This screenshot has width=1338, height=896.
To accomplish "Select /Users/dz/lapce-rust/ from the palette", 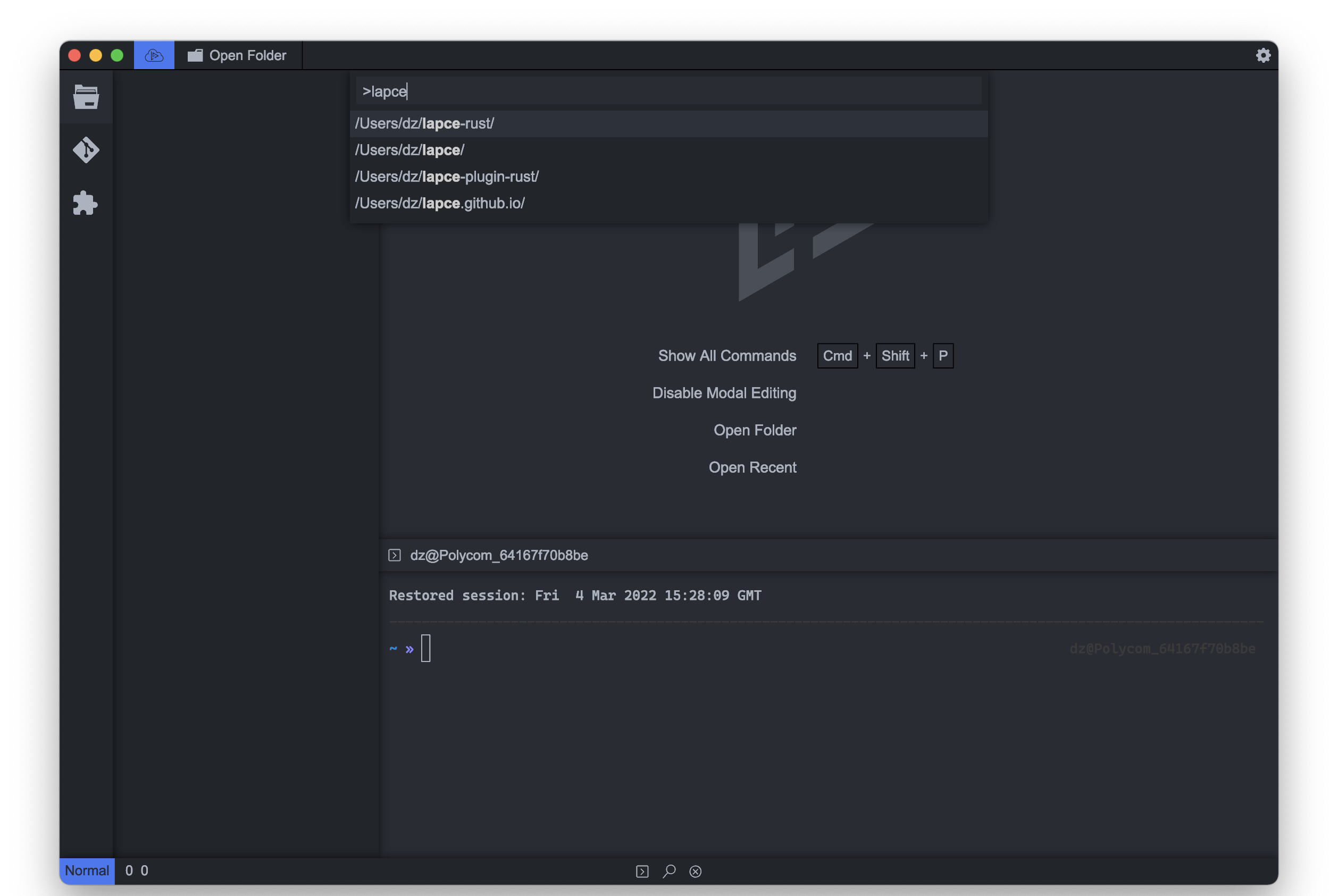I will click(x=668, y=123).
